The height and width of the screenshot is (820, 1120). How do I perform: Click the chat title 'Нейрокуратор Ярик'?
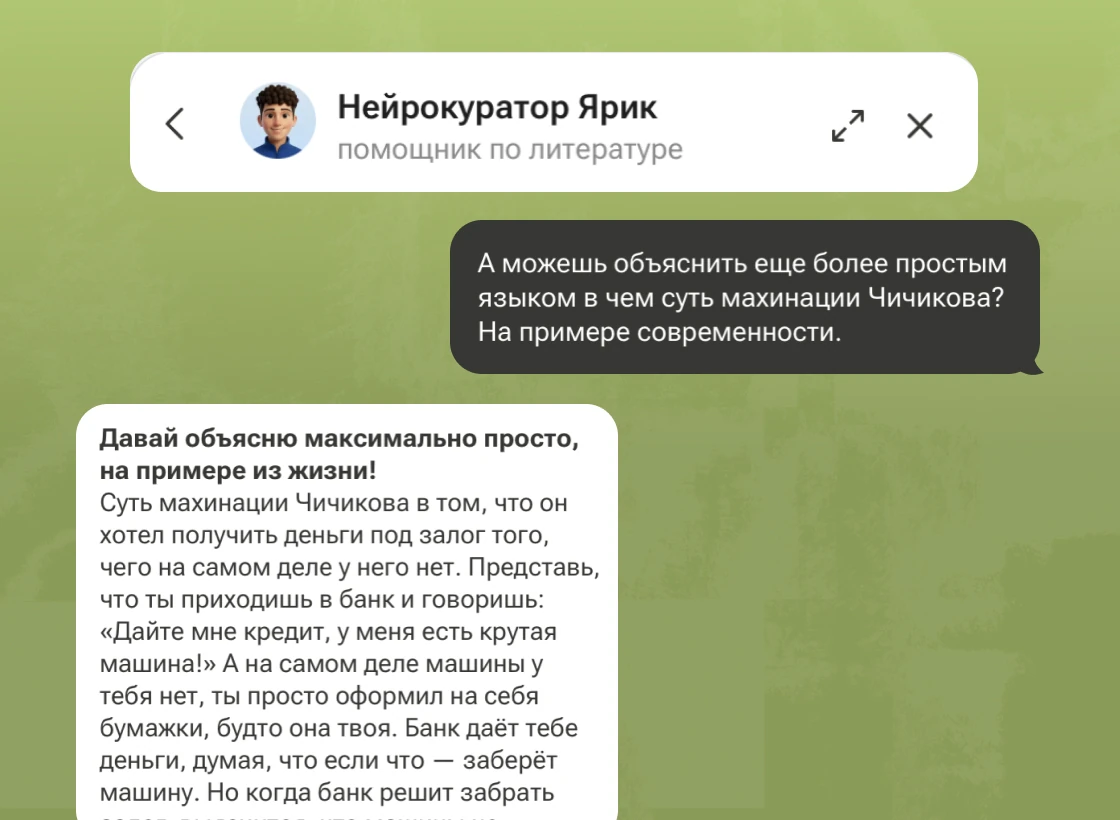[x=497, y=107]
